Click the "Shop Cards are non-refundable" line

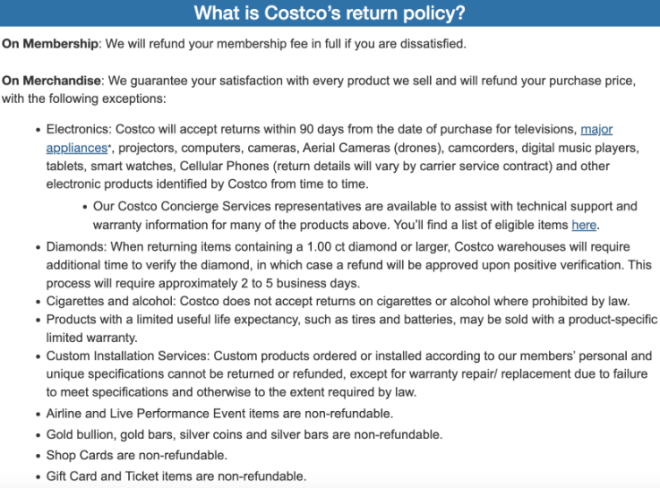coord(137,455)
